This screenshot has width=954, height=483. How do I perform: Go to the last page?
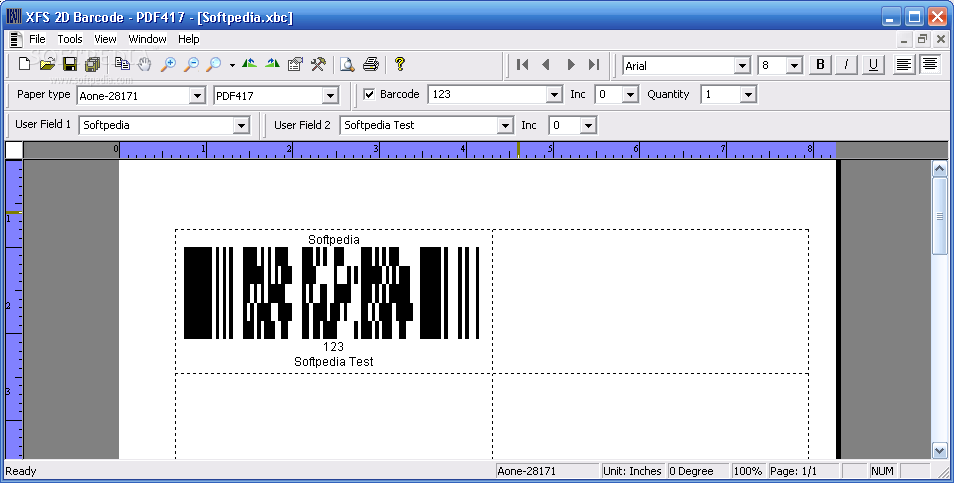click(x=594, y=64)
